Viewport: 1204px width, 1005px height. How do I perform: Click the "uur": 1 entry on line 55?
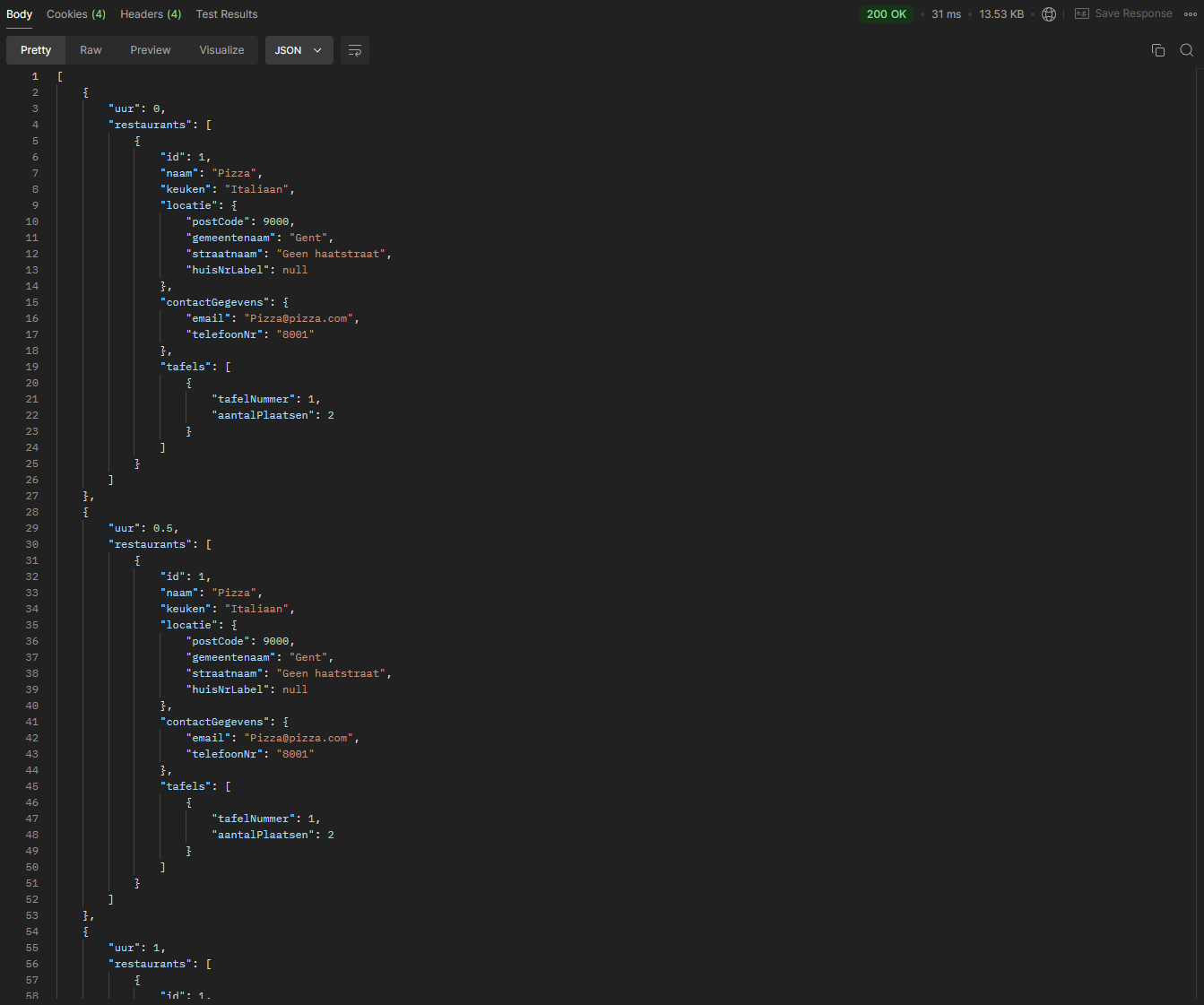[137, 948]
